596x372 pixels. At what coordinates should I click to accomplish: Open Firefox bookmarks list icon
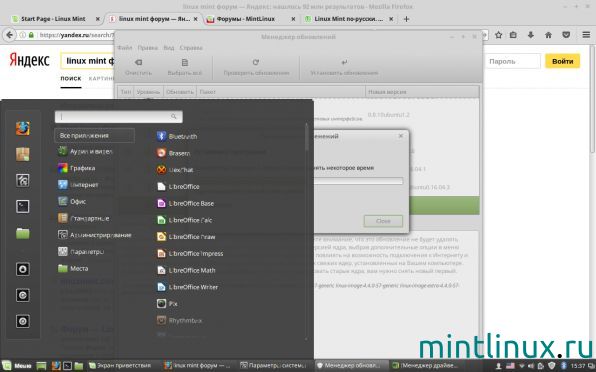(513, 35)
